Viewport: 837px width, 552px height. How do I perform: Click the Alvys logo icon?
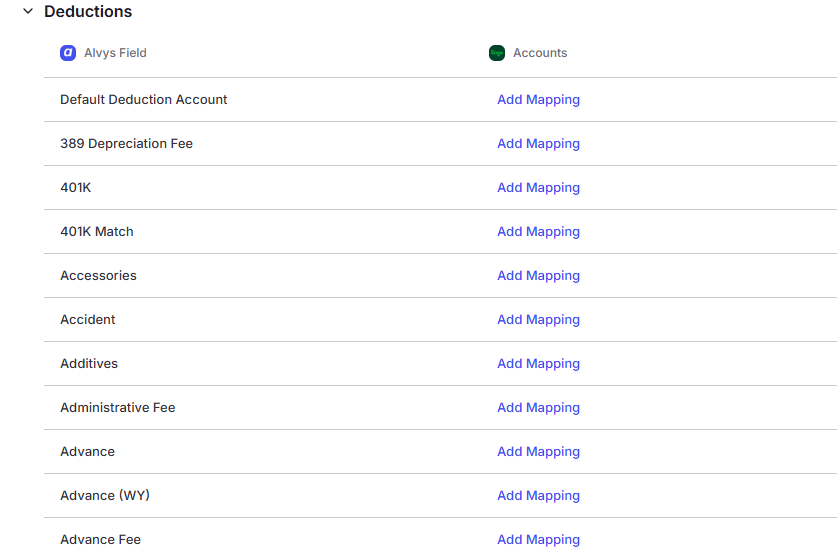click(x=68, y=53)
